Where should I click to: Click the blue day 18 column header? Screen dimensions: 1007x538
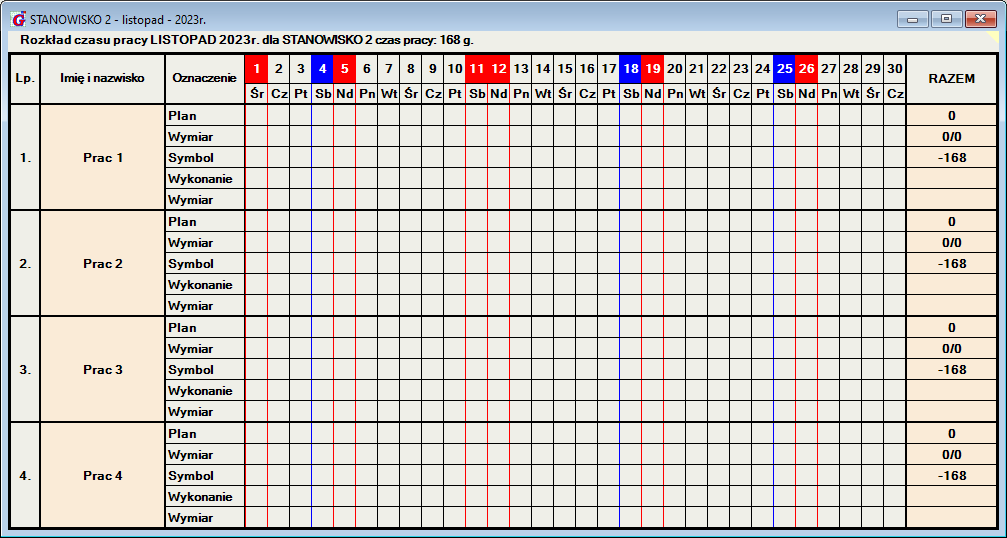(630, 69)
